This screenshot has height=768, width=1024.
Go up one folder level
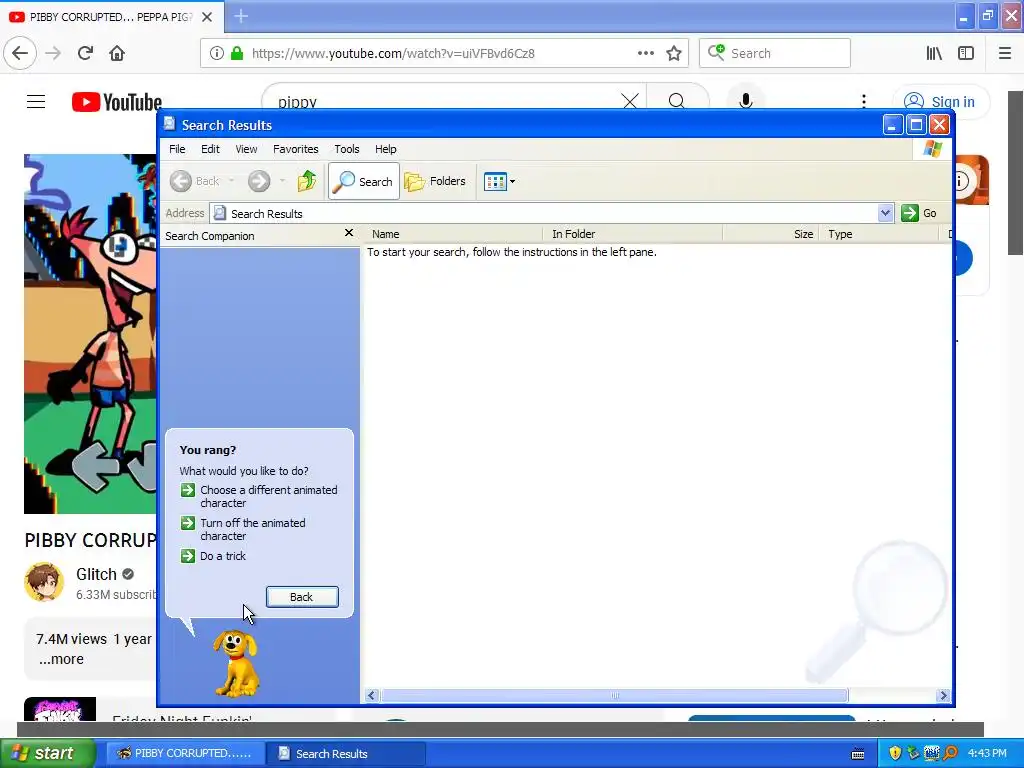(x=307, y=181)
